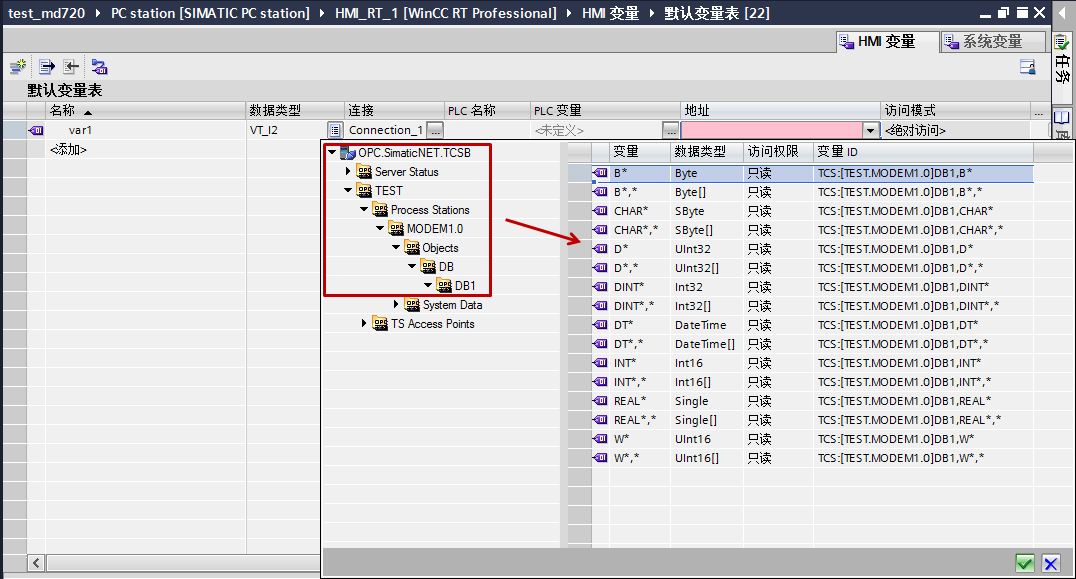Image resolution: width=1076 pixels, height=579 pixels.
Task: Click PC station [SIMATIC PC station] breadcrumb
Action: click(210, 13)
